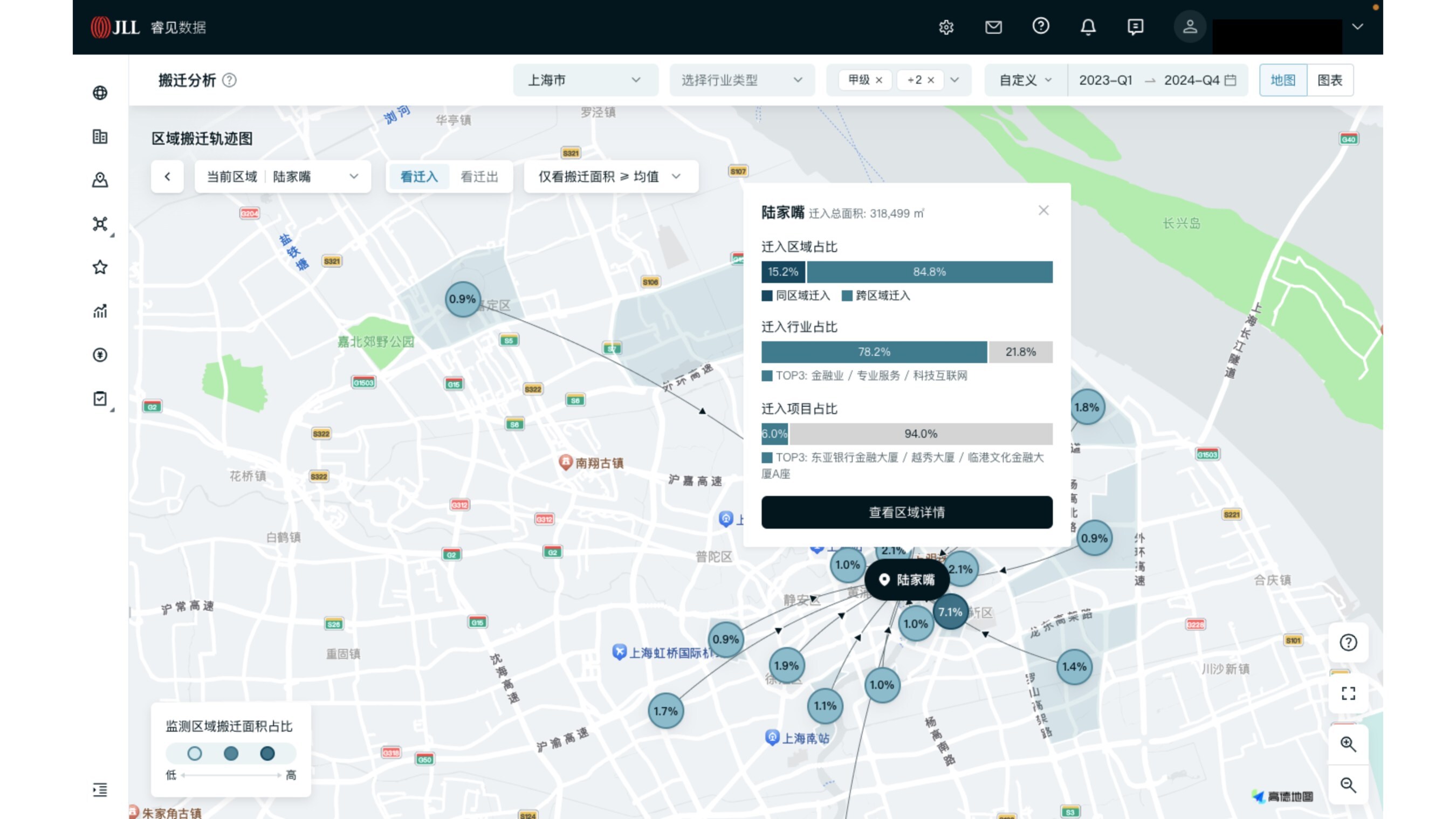Click the 7.1% map bubble

tap(950, 612)
